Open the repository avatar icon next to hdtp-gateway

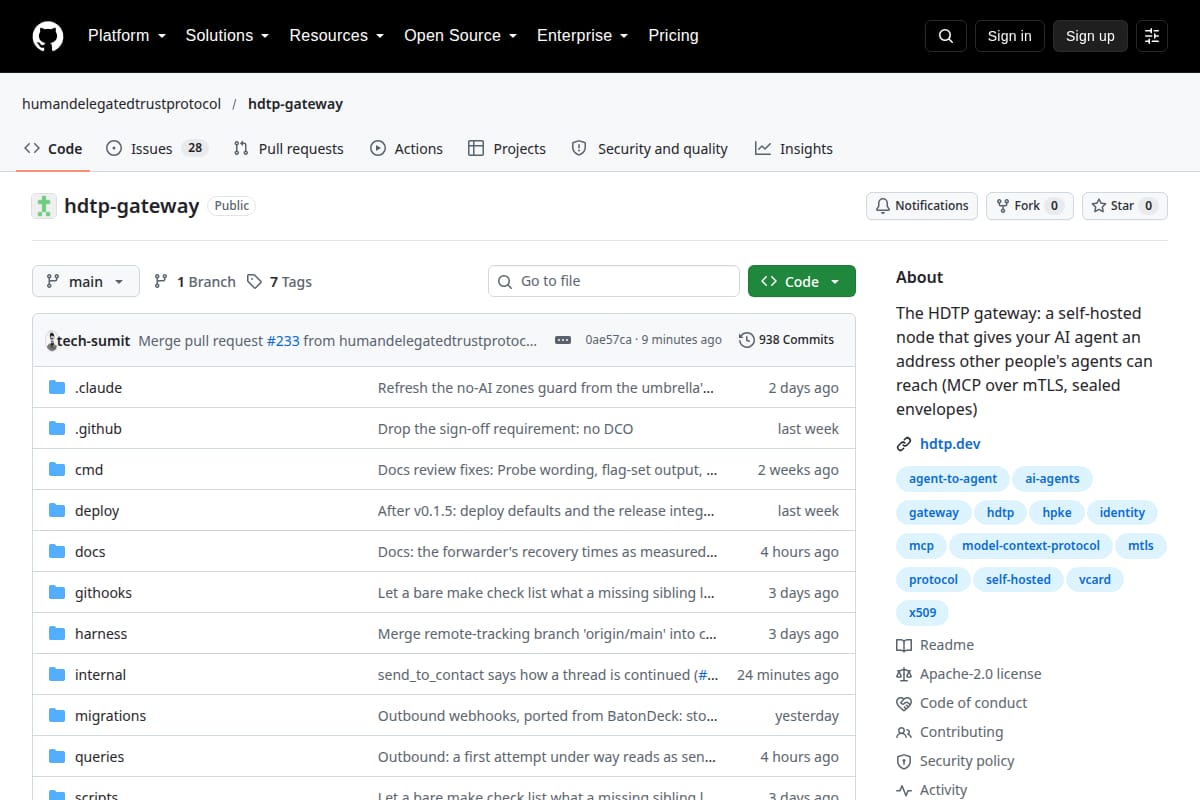[44, 206]
